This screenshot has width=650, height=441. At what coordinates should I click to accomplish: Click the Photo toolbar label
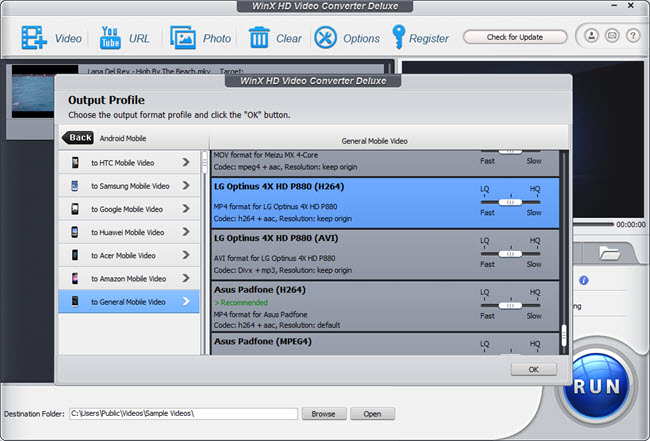[x=217, y=39]
